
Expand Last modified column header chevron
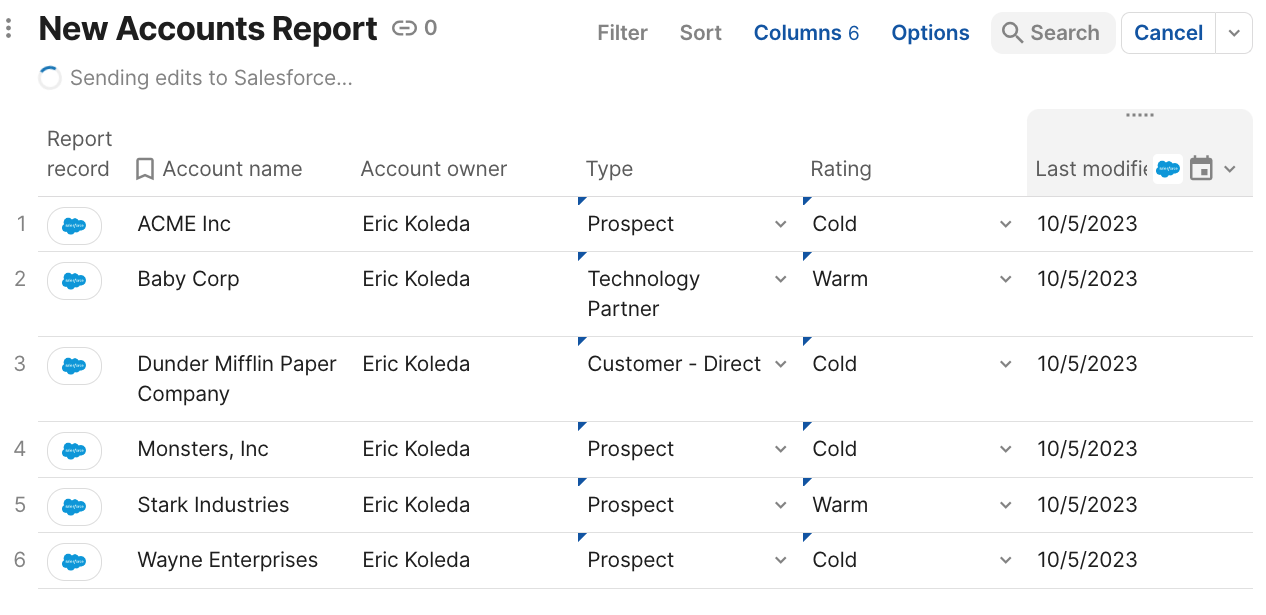click(x=1231, y=169)
